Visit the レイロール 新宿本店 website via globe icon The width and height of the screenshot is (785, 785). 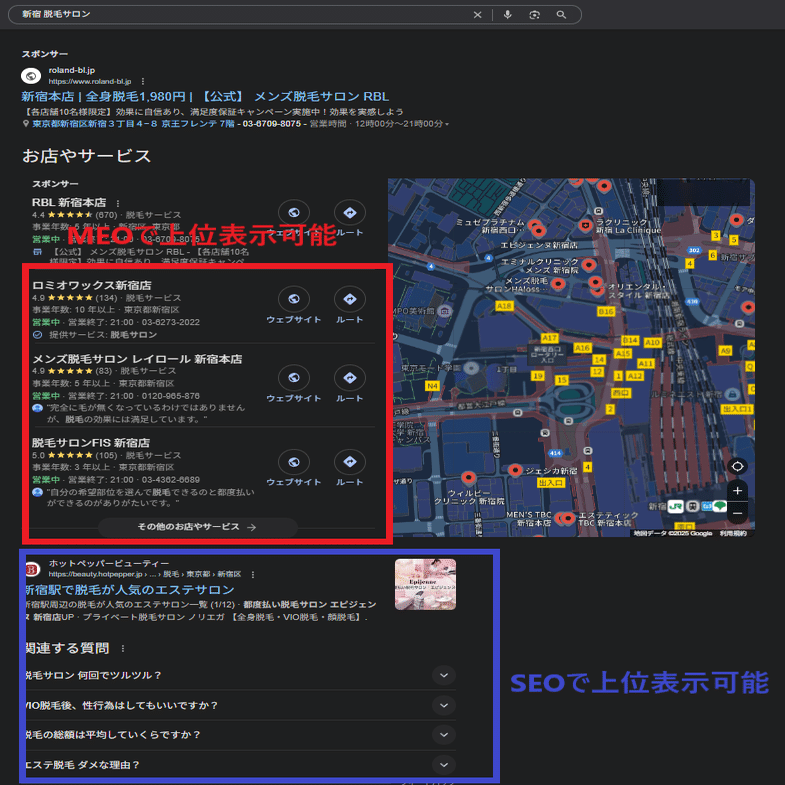coord(294,377)
